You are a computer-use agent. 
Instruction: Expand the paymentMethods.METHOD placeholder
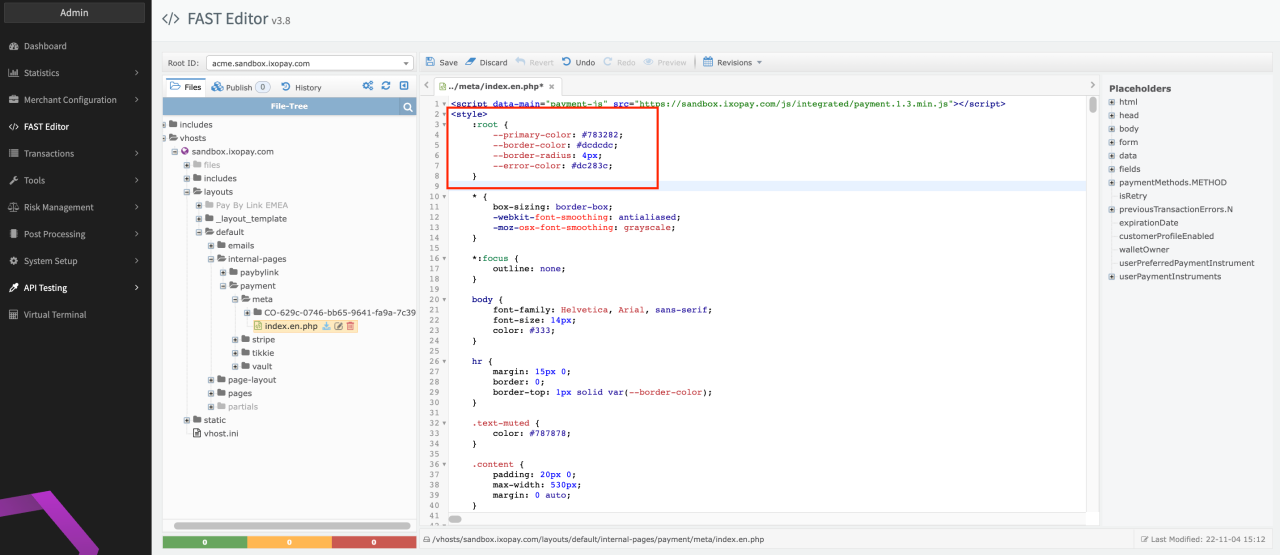click(1111, 182)
